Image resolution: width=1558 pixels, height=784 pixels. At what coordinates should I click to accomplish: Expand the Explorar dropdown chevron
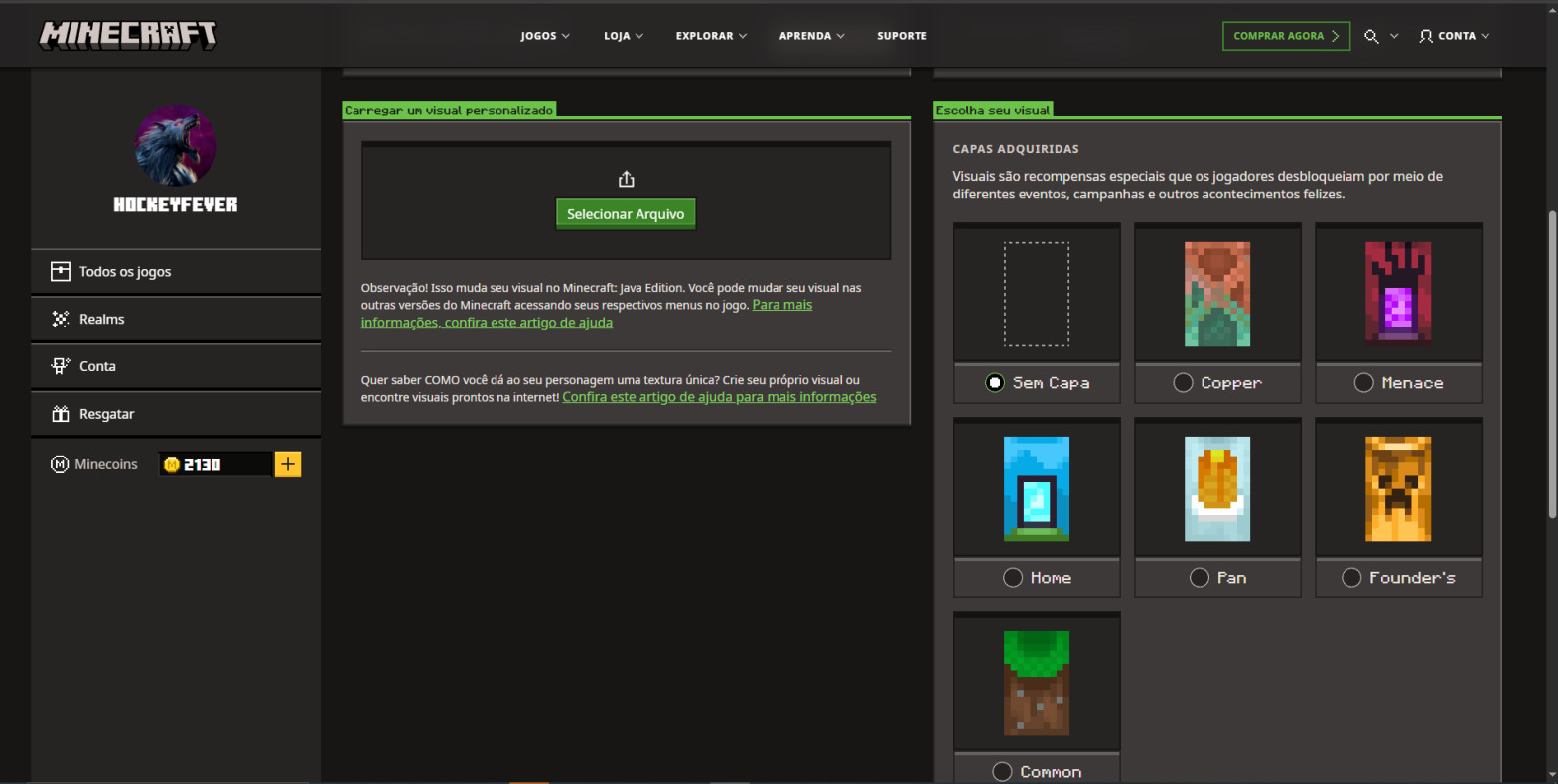point(743,36)
